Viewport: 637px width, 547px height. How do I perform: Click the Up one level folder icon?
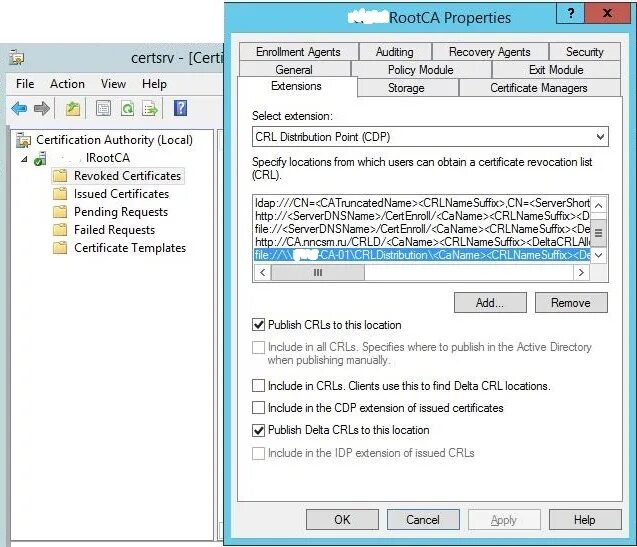point(73,109)
